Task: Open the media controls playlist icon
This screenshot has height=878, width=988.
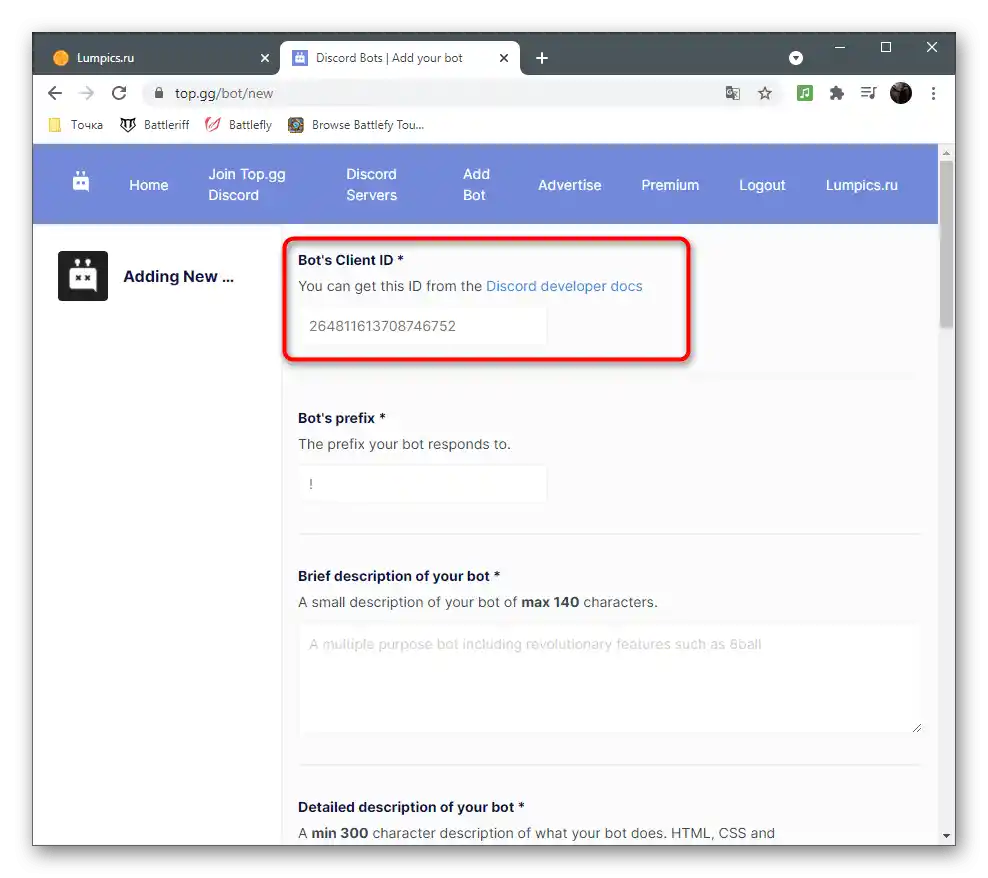Action: point(869,93)
